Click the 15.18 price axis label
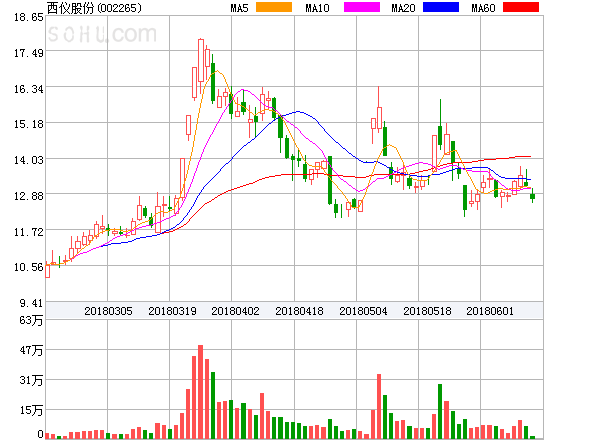 point(29,124)
